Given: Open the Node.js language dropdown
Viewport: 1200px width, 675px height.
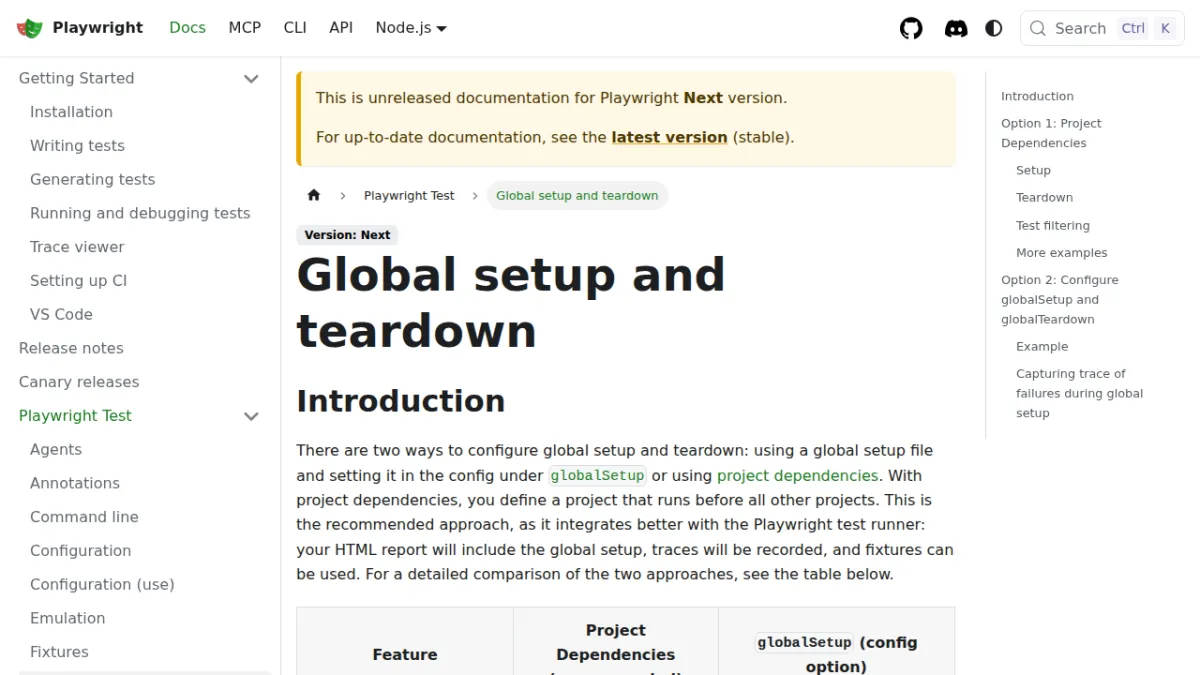Looking at the screenshot, I should 411,28.
